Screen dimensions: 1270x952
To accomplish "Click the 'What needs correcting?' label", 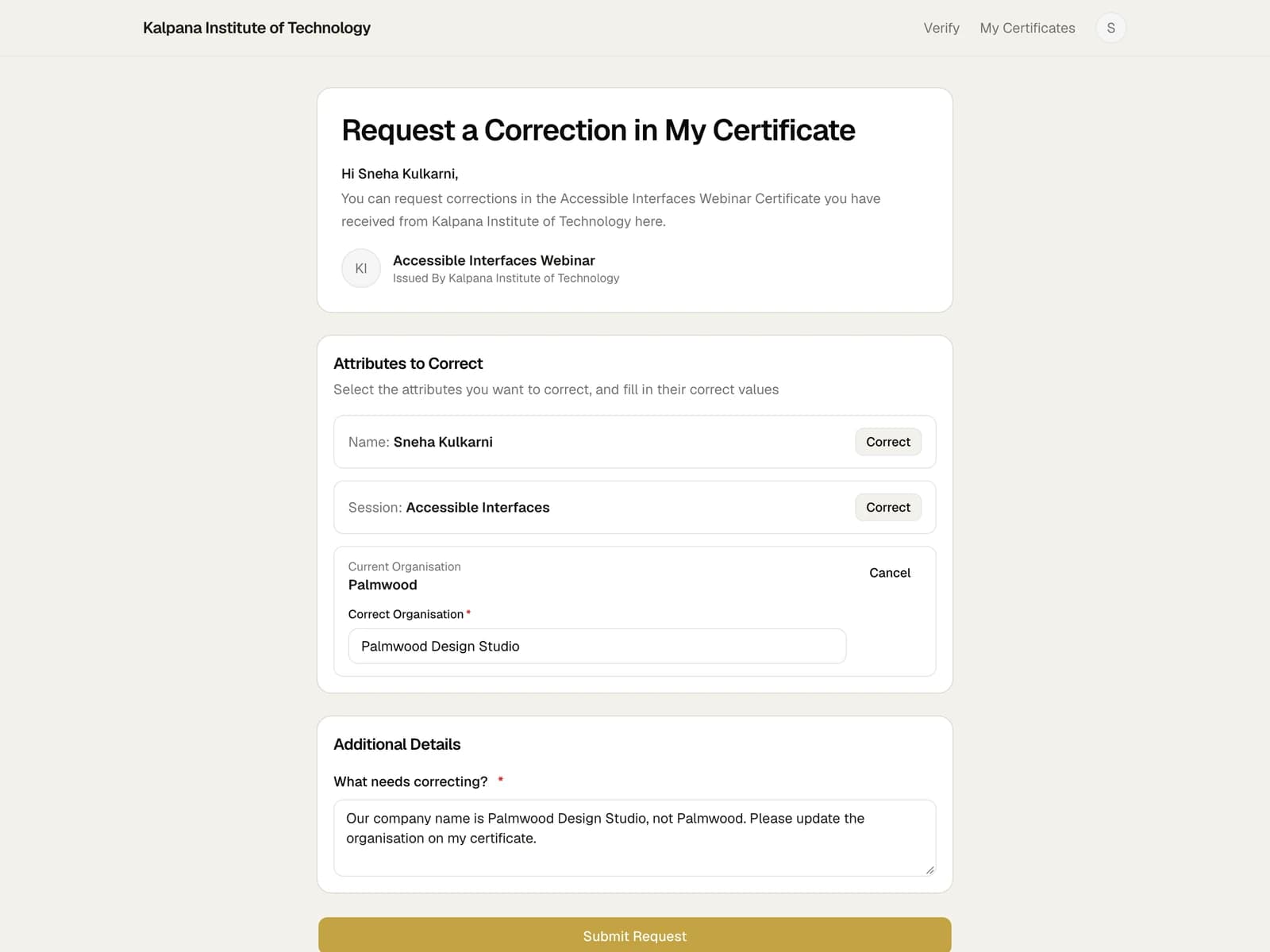I will tap(410, 781).
